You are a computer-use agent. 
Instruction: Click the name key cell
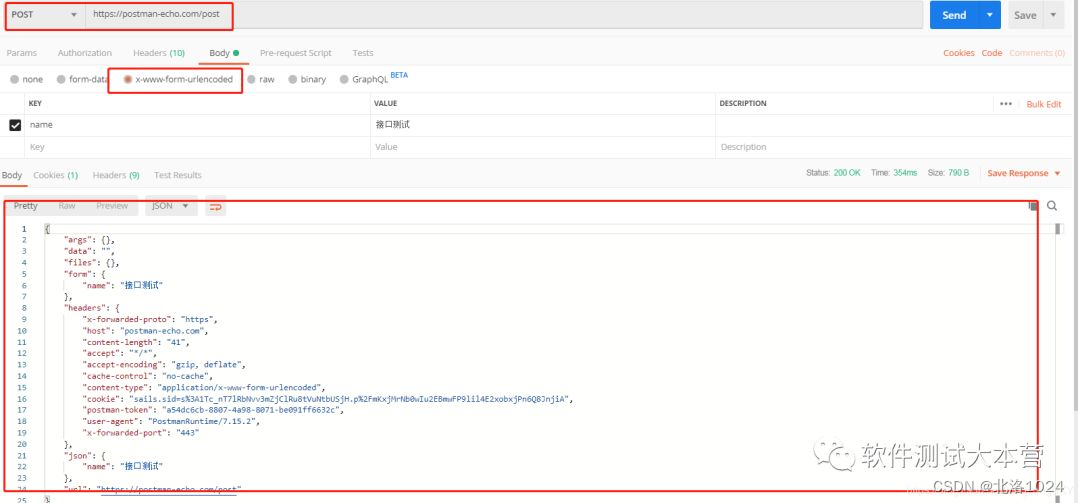coord(196,125)
